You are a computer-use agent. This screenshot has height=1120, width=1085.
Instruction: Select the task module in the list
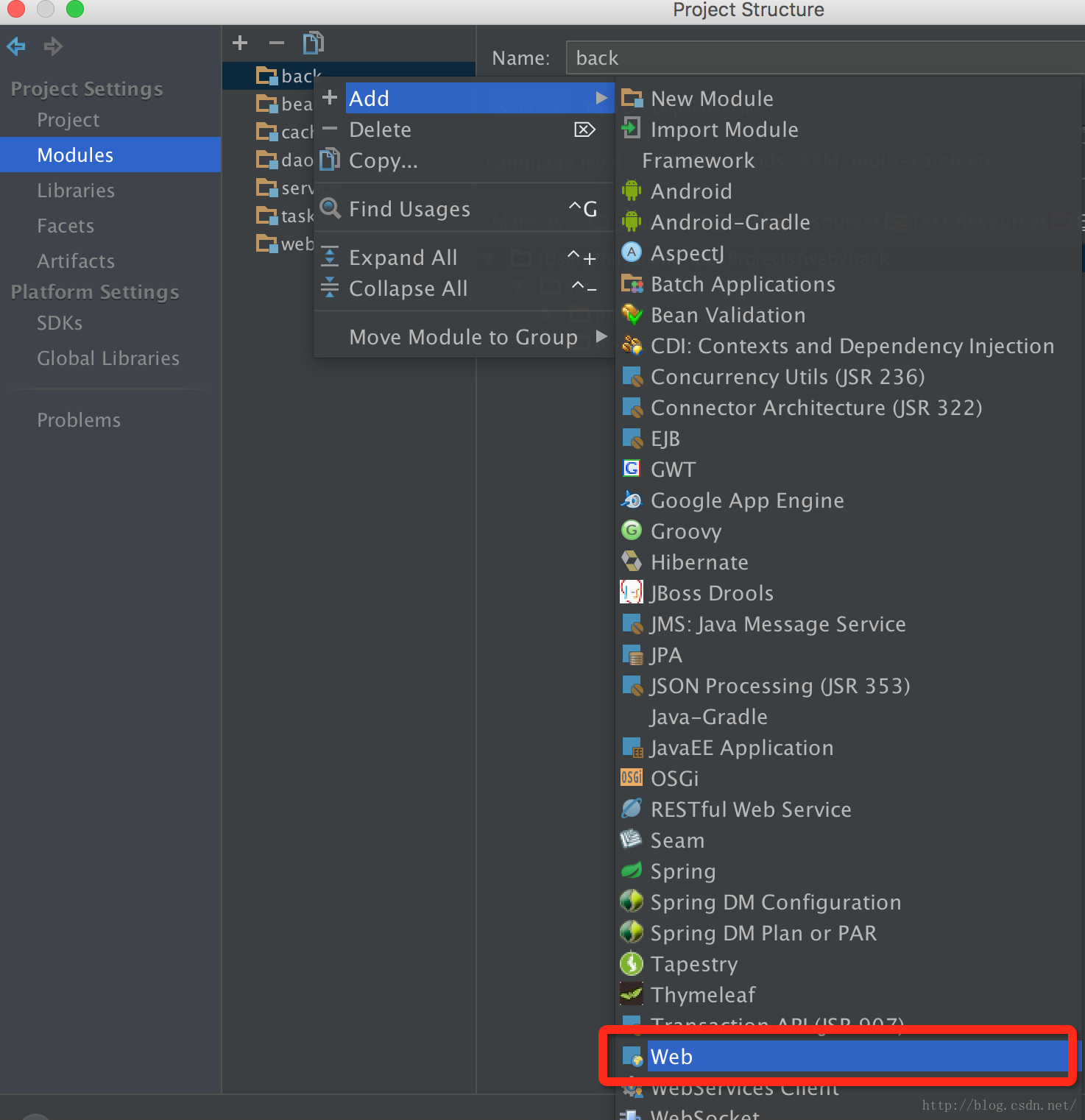point(284,216)
